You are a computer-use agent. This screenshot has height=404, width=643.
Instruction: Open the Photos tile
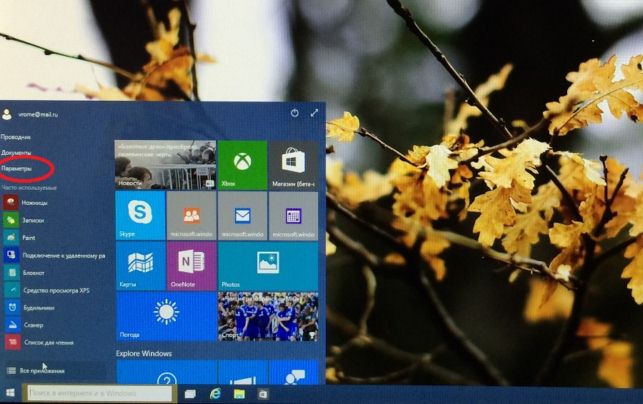268,266
